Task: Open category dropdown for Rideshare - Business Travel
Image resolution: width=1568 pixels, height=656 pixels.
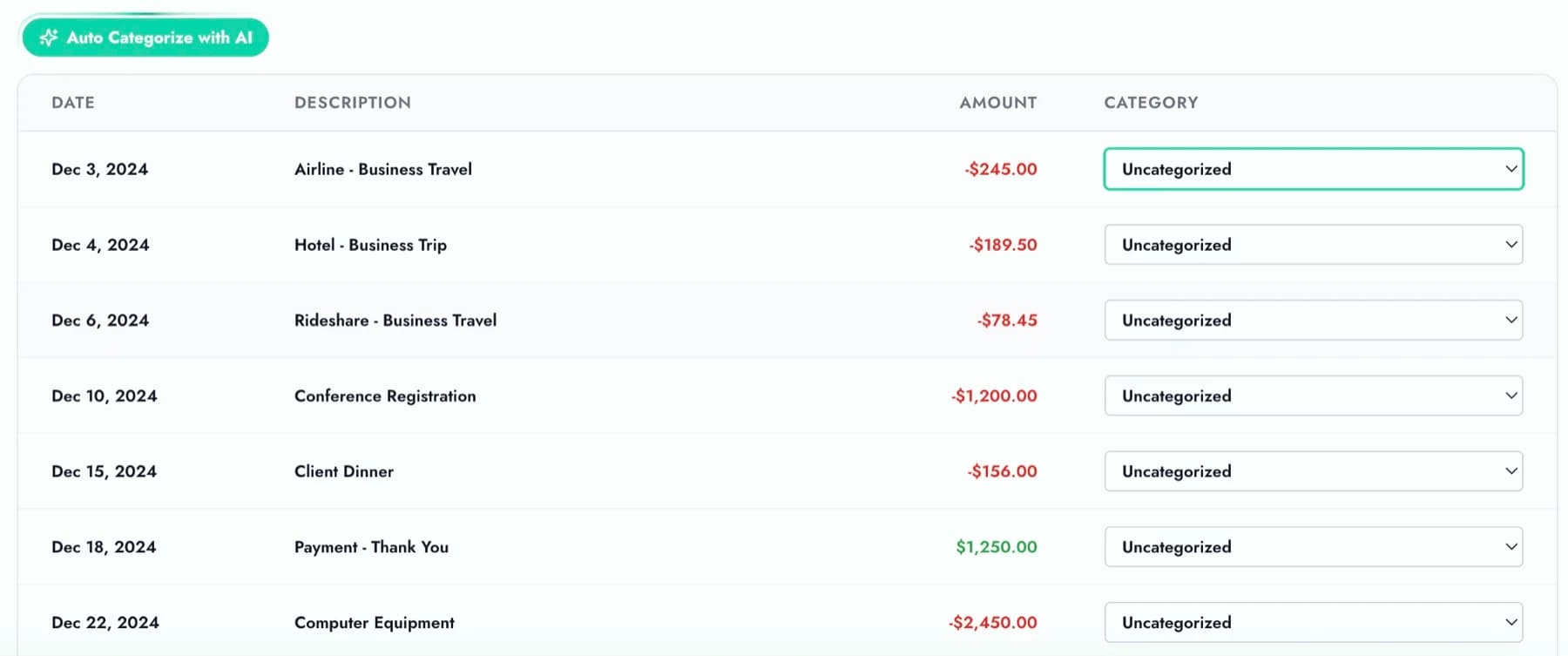Action: pyautogui.click(x=1313, y=320)
